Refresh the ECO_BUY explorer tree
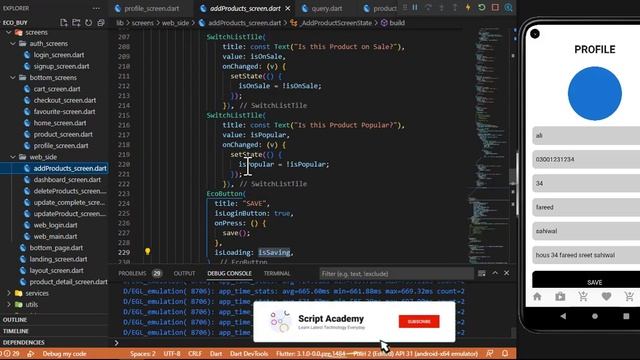The height and width of the screenshot is (360, 640). (x=89, y=23)
